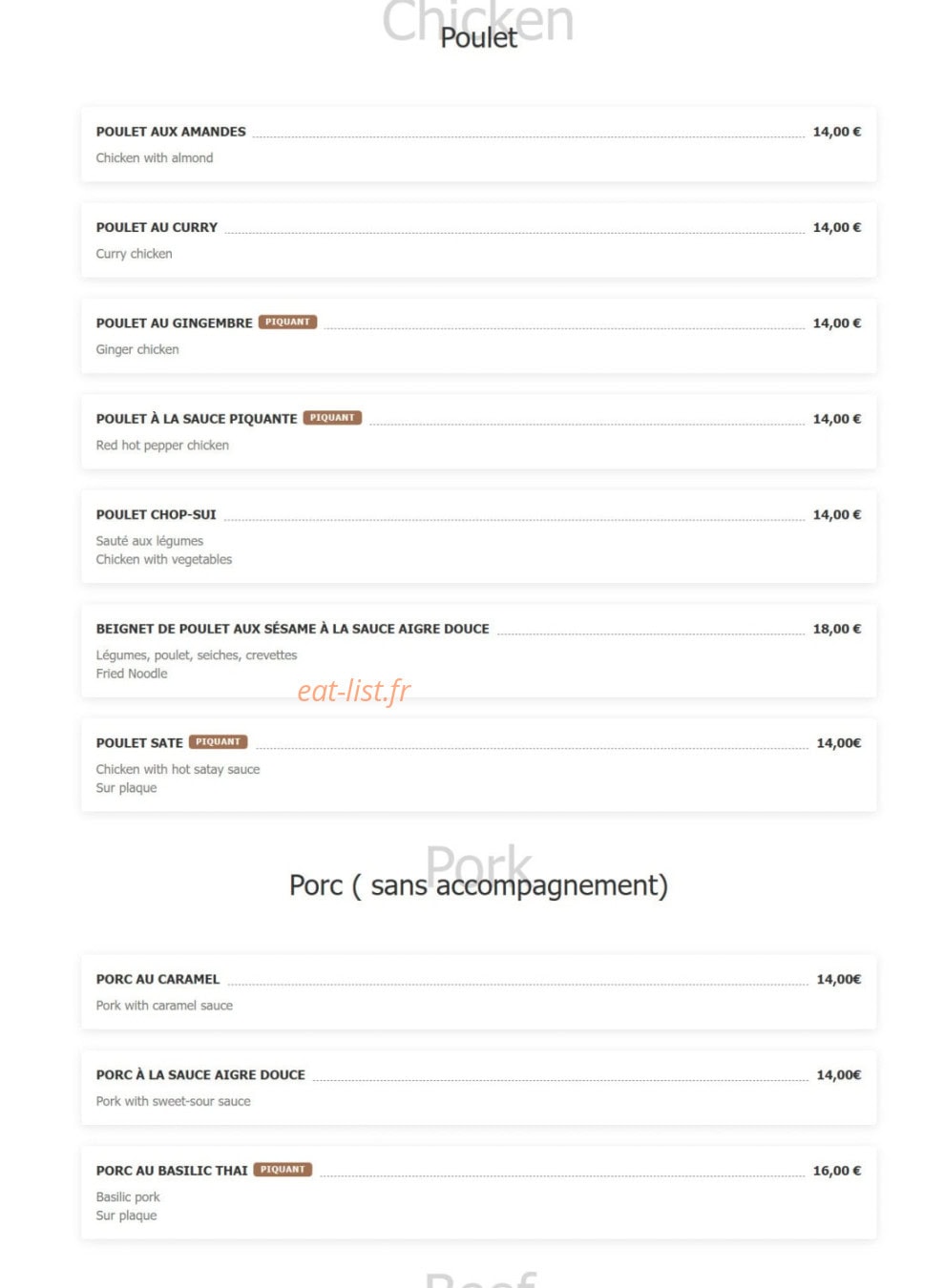
Task: Click the Piquant badge on Poulet à la Sauce Piquante
Action: (332, 418)
